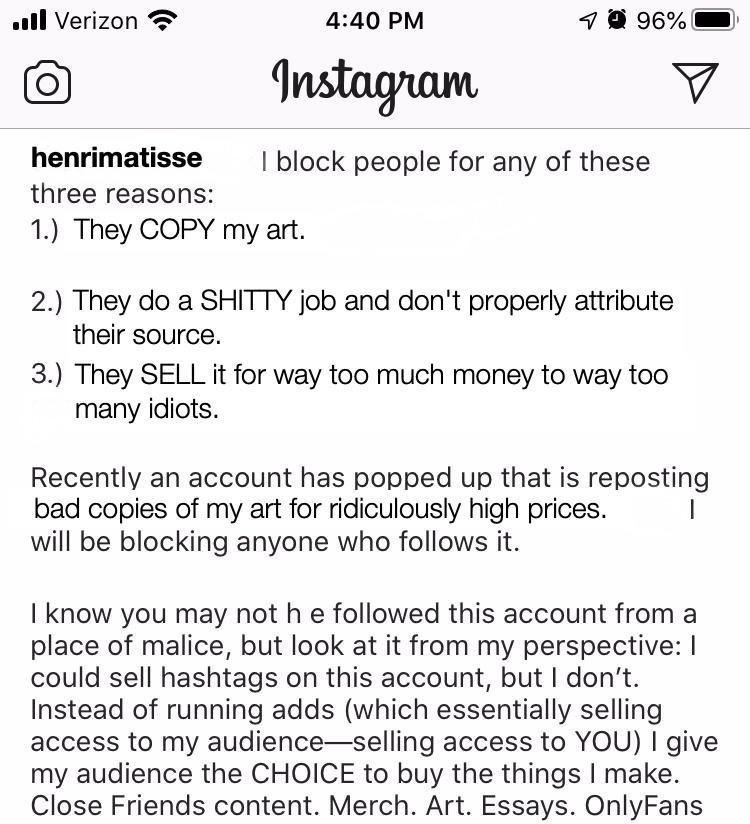Tap the reason about selling for too much money
Screen dimensions: 750x824
[350, 390]
